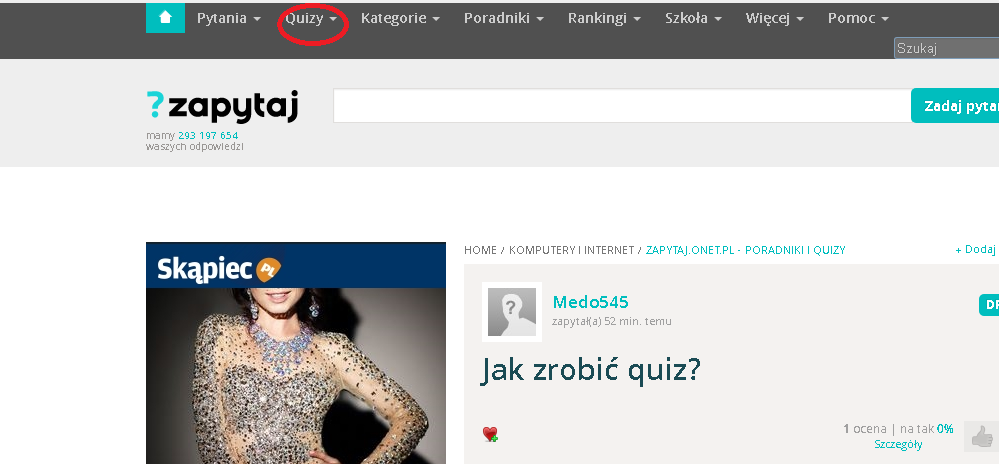Click the main question input box
999x464 pixels.
tap(622, 106)
